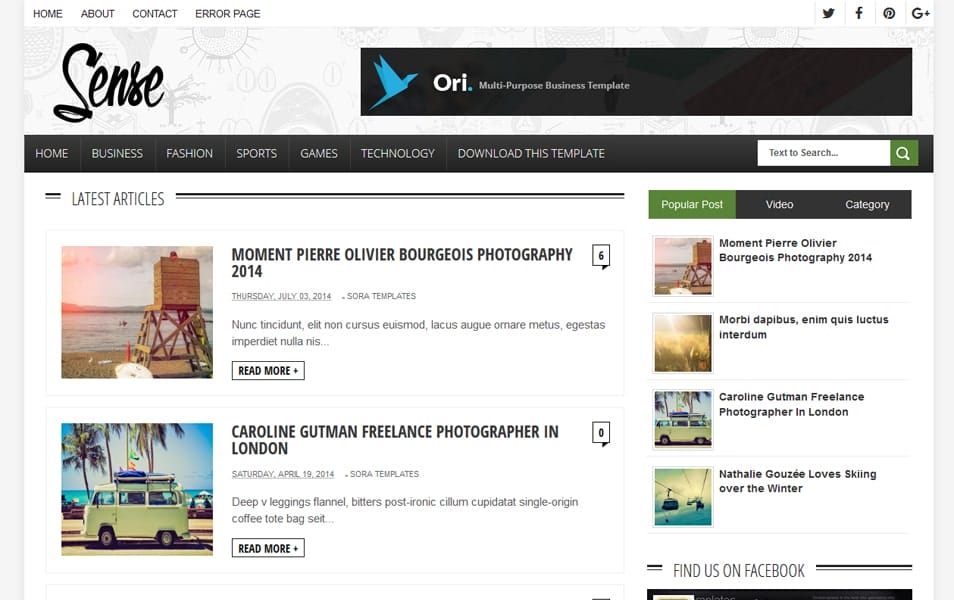Open the Google+ icon at top right
The height and width of the screenshot is (600, 954).
(918, 13)
